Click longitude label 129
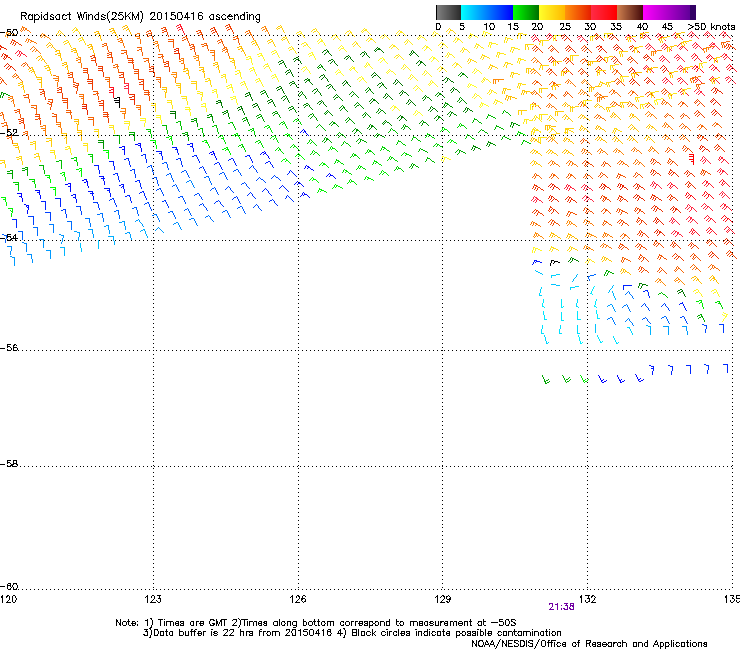Viewport: 740px width, 650px height. [443, 599]
